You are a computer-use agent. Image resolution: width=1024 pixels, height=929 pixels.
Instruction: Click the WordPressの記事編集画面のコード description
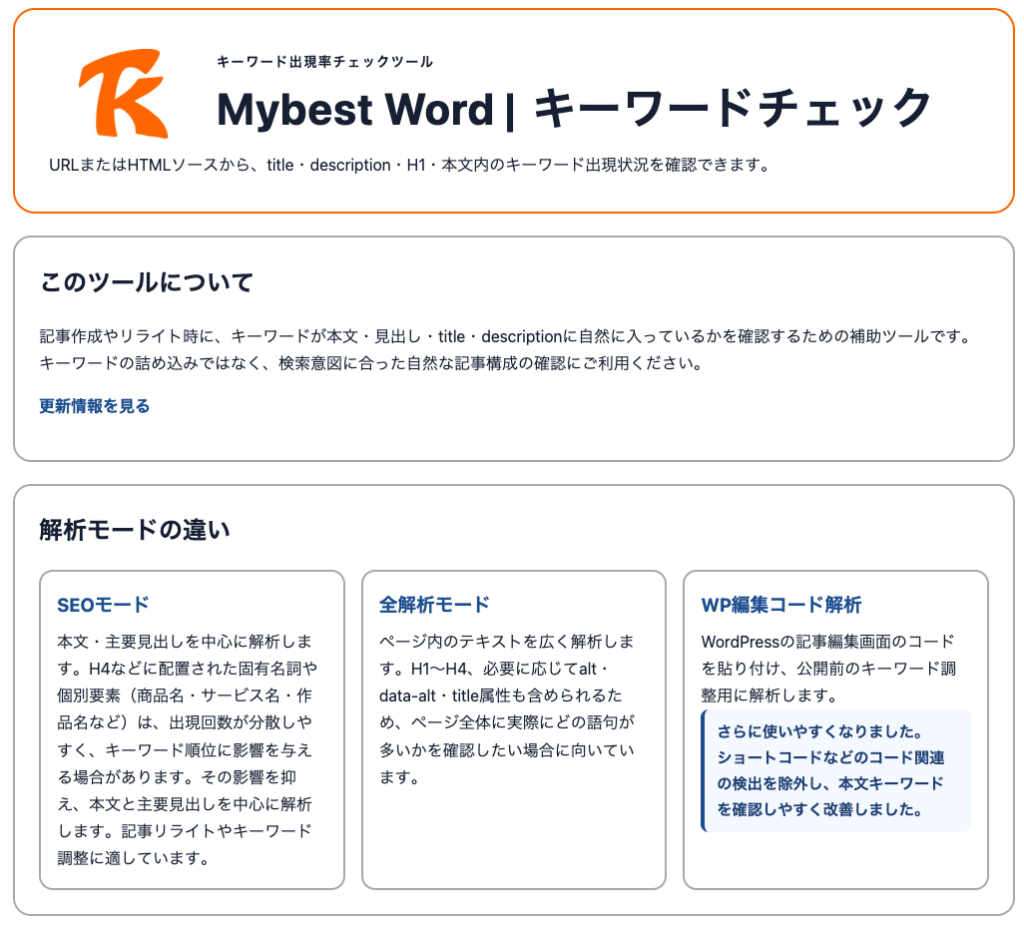tap(829, 669)
